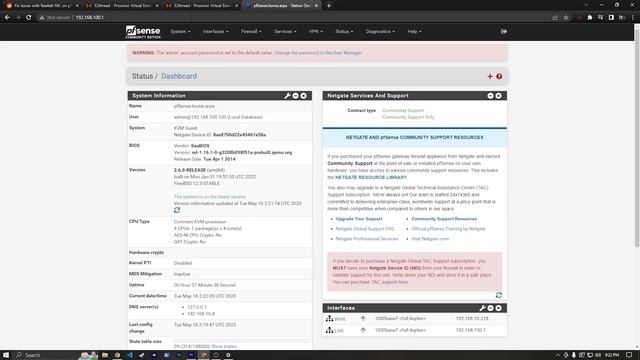640x360 pixels.
Task: Close the pfSense.home.arpa browser tab
Action: pyautogui.click(x=316, y=6)
